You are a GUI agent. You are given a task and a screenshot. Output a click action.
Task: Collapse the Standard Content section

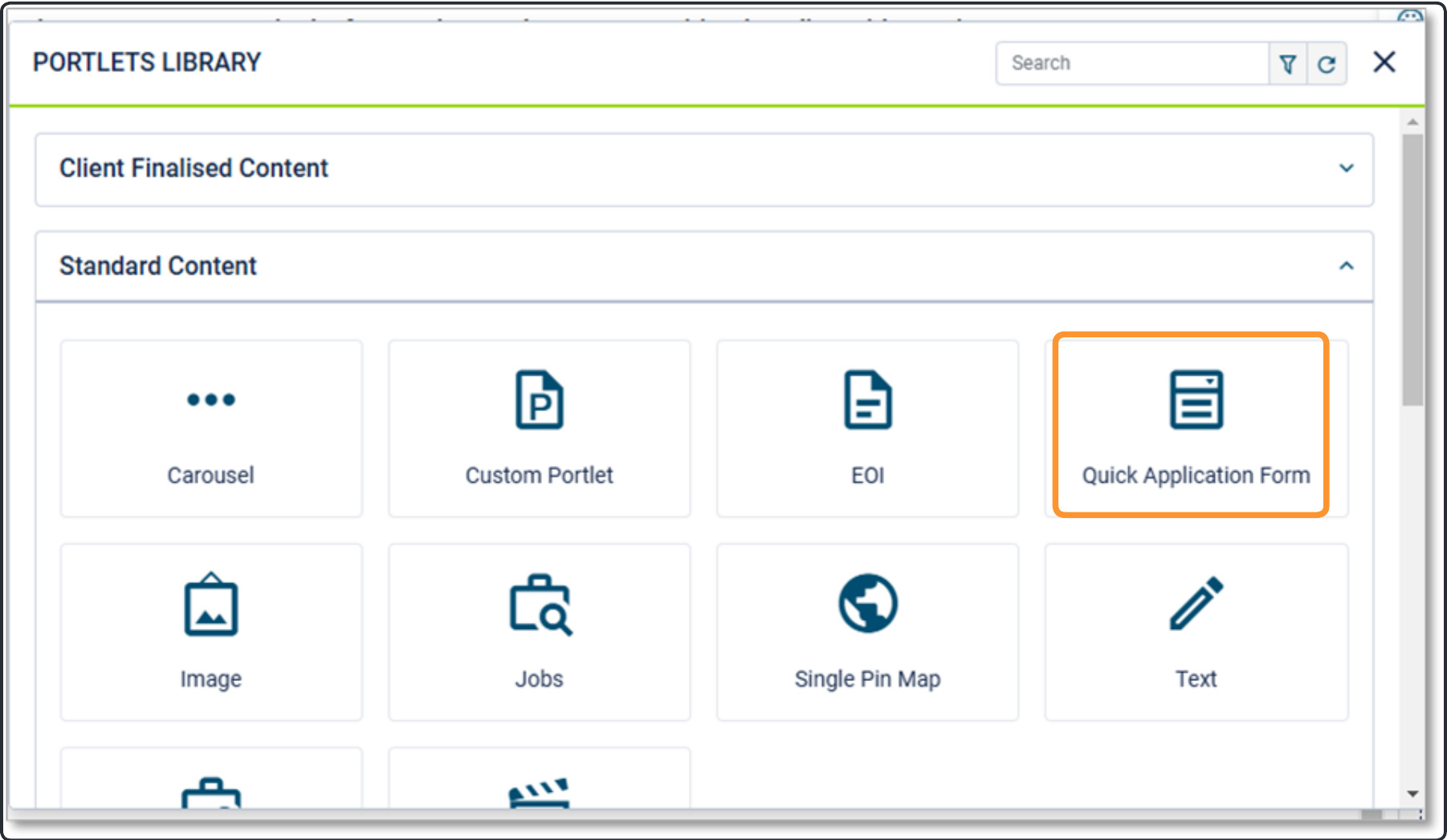coord(1347,266)
